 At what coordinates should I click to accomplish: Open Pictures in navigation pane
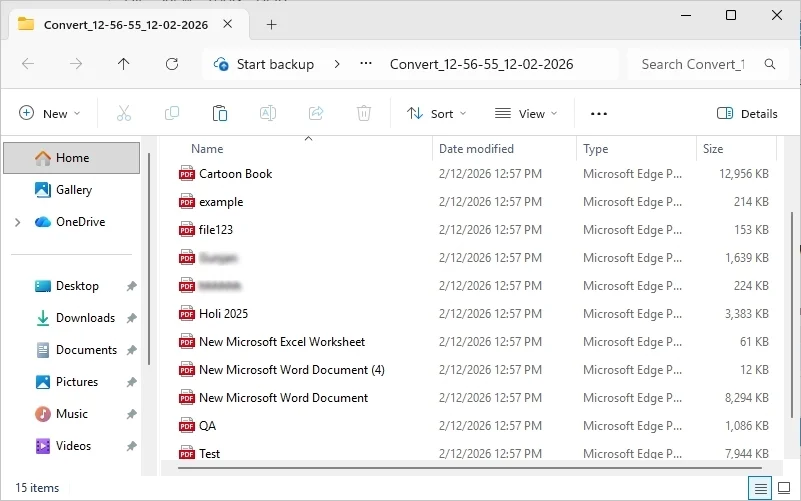pyautogui.click(x=77, y=382)
